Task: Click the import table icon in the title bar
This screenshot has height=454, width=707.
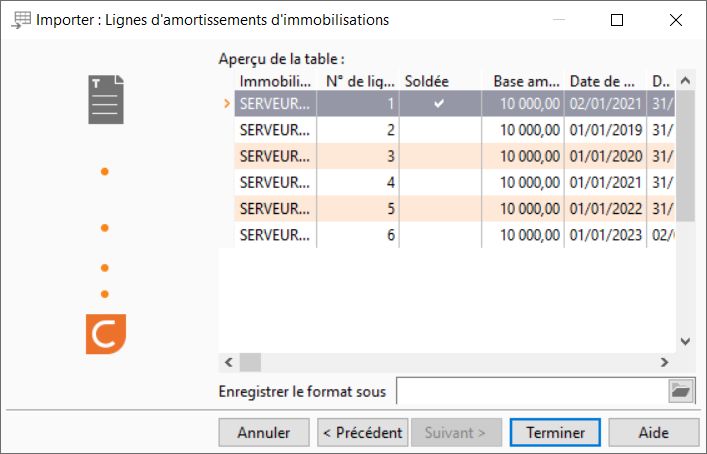Action: click(x=21, y=20)
